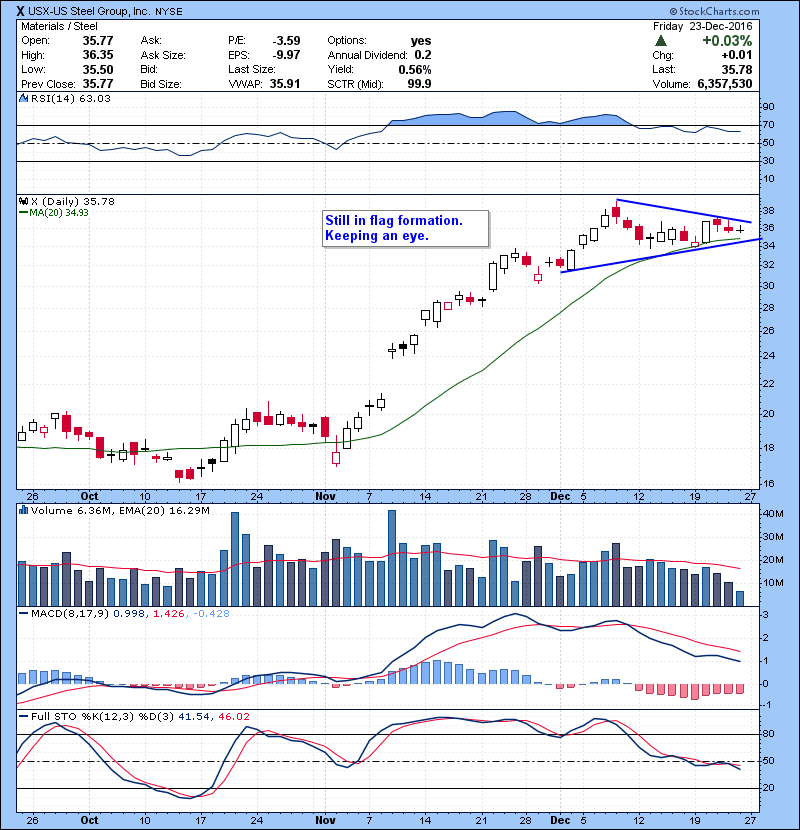Screen dimensions: 800x830
Task: Click the MACD(8,17,9) panel legend icon
Action: tap(23, 613)
